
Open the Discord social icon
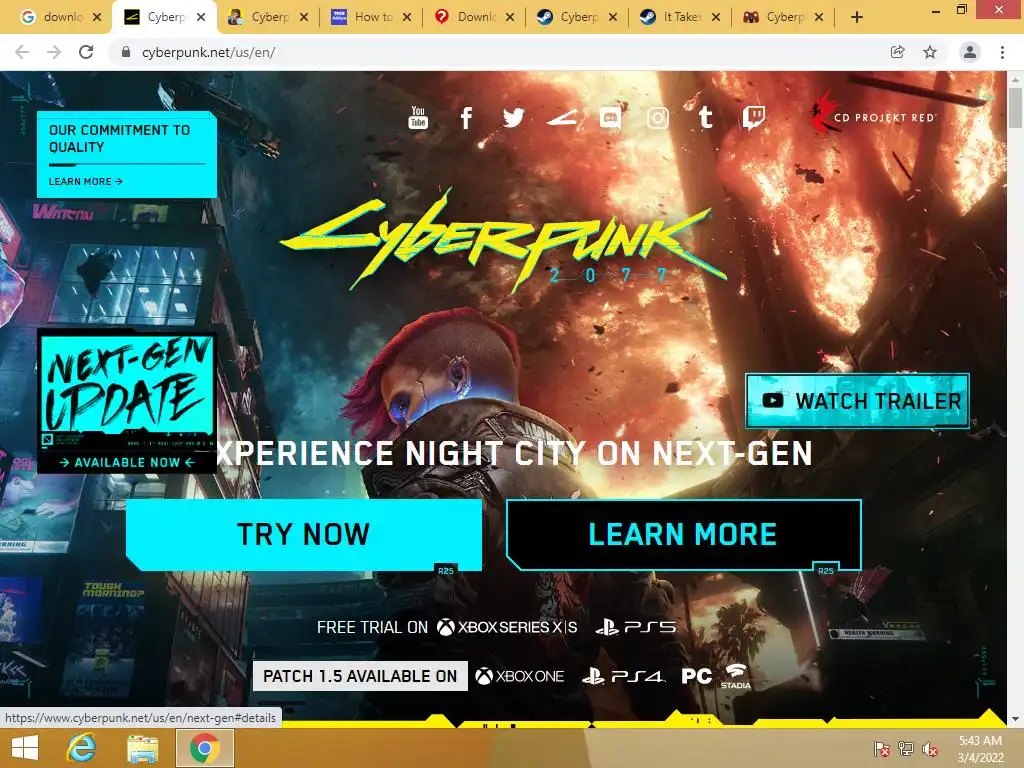[x=610, y=118]
